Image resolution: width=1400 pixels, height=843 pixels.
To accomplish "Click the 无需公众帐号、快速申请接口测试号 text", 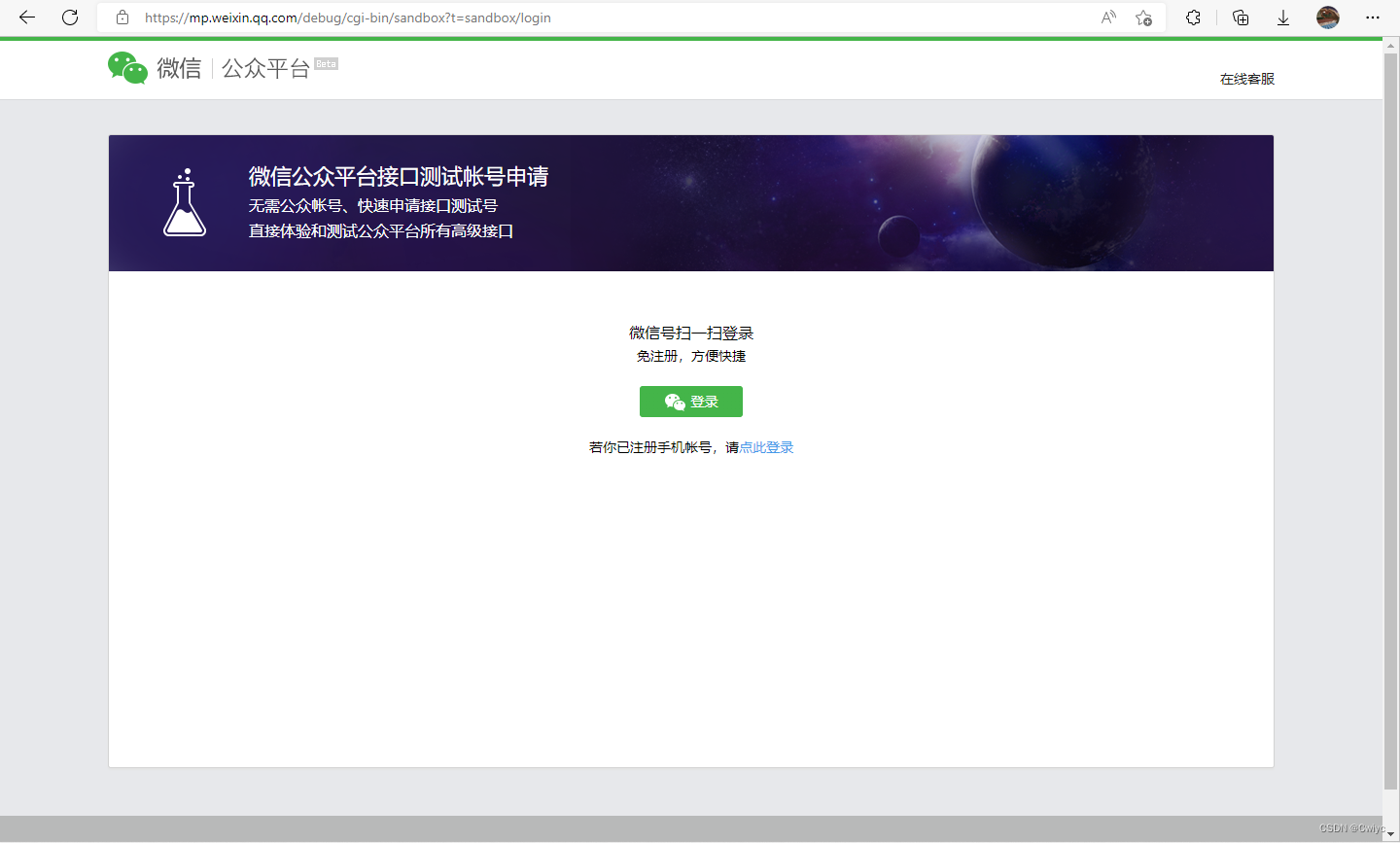I will tap(373, 206).
